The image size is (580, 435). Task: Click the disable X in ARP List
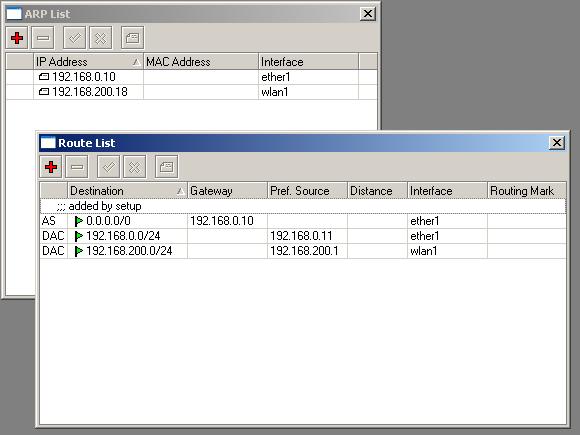[x=101, y=38]
